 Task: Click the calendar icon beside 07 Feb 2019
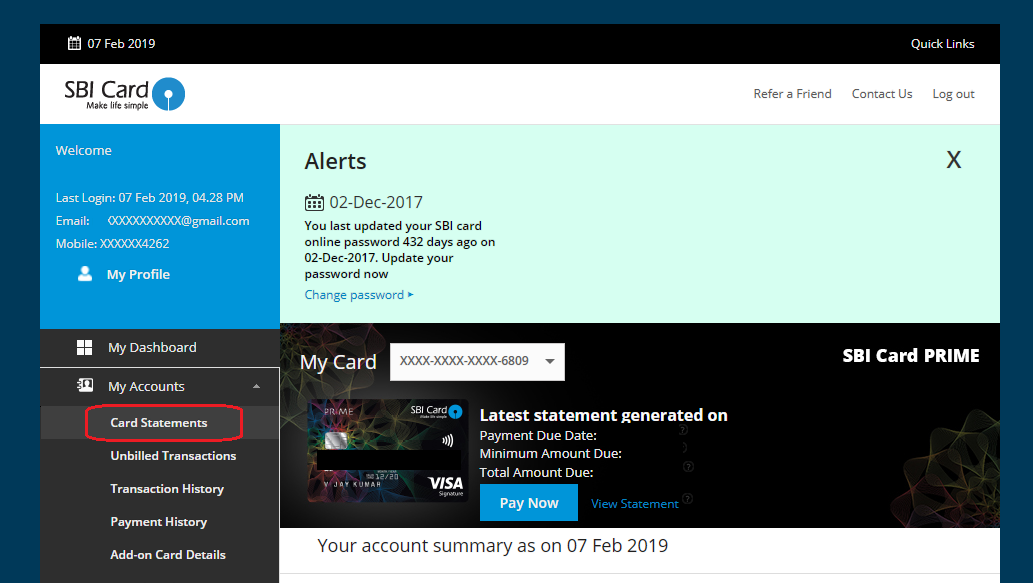point(74,43)
